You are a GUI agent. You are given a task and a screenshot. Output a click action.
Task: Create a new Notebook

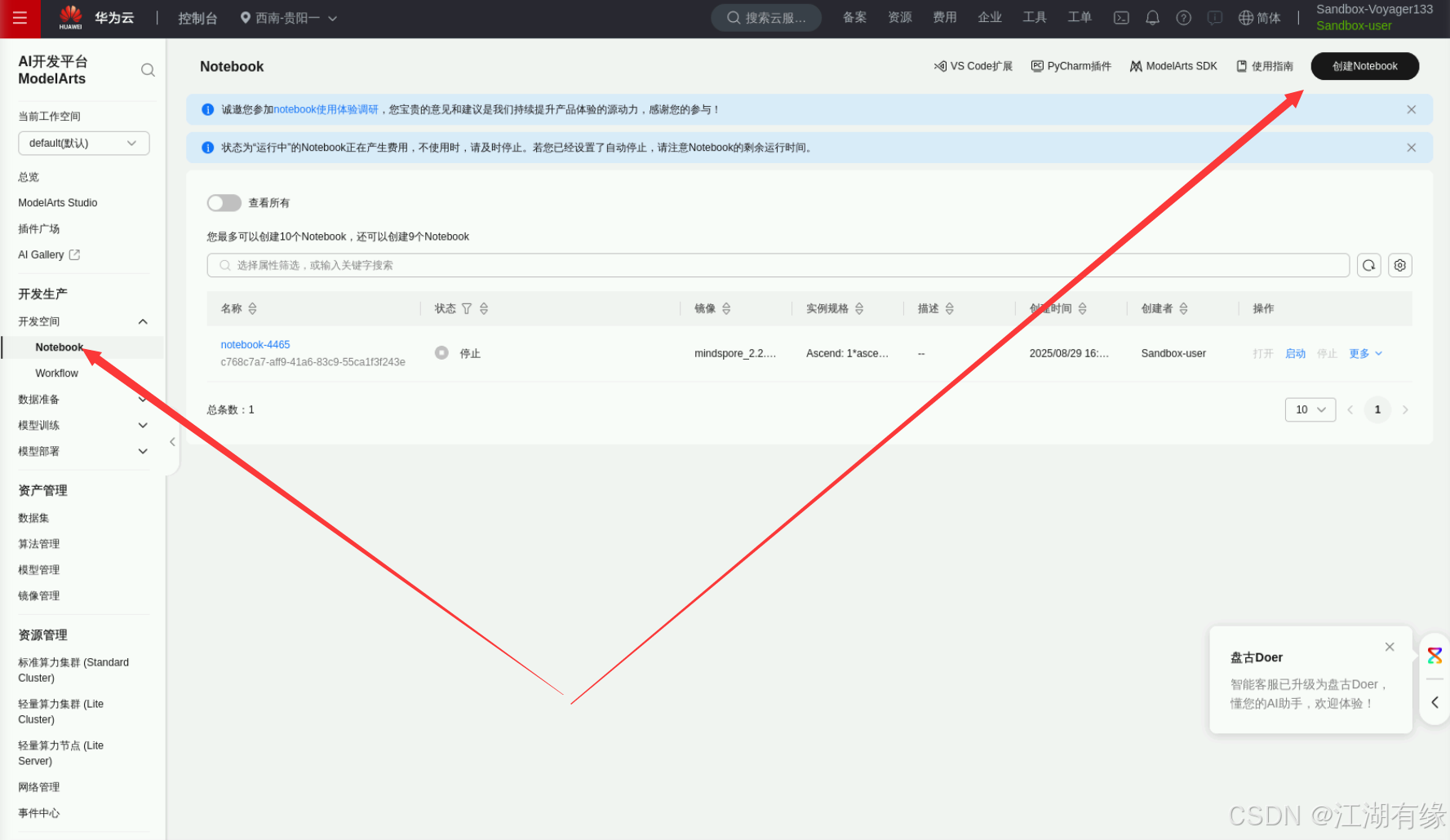[1364, 66]
